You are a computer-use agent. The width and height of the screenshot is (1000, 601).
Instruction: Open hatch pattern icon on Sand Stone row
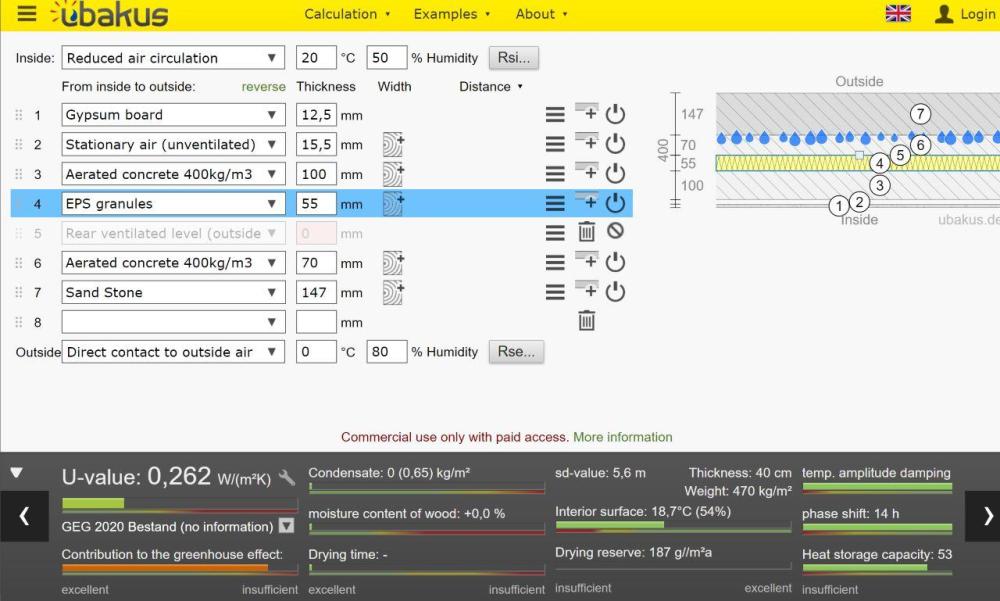point(393,293)
